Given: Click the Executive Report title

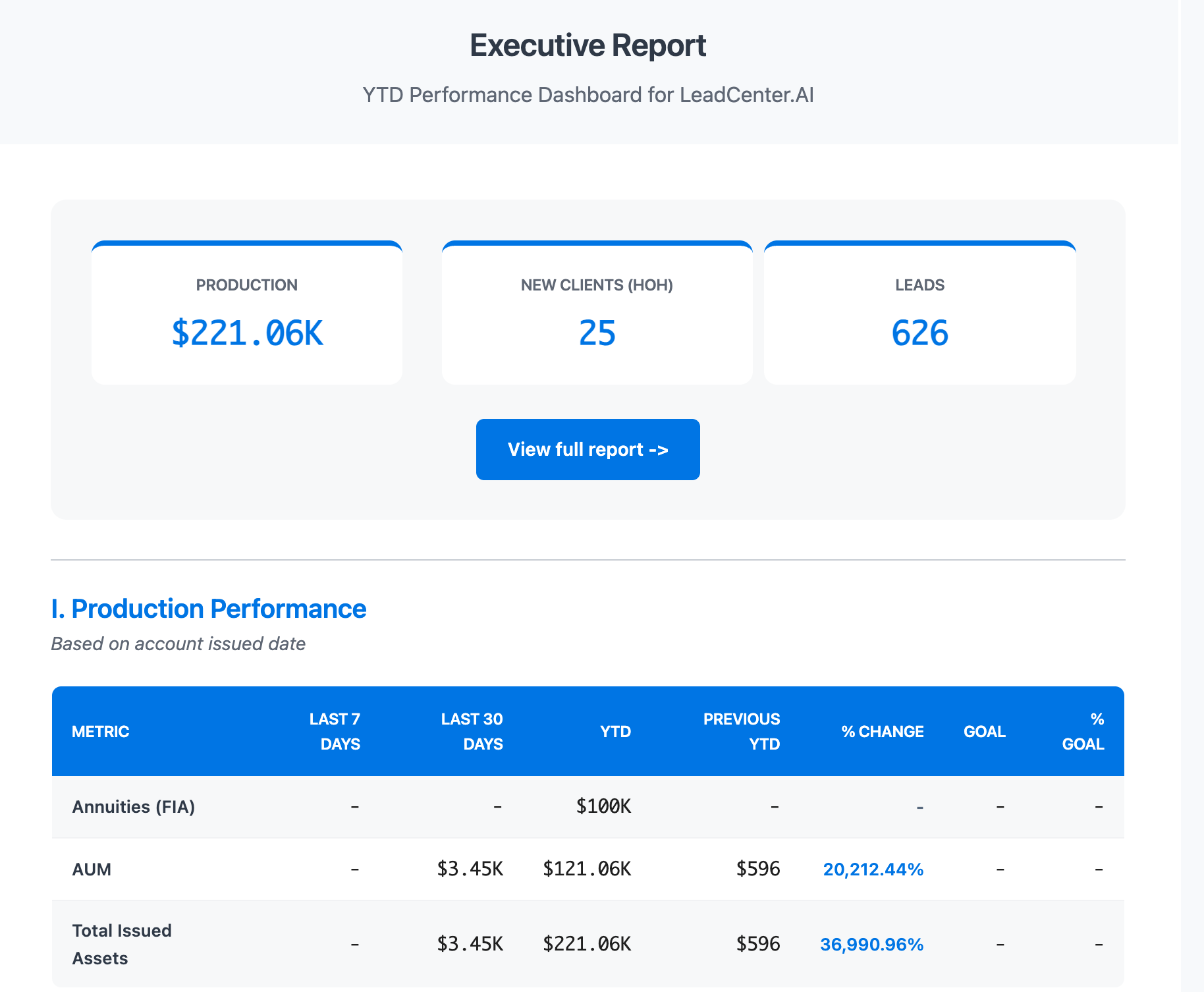Looking at the screenshot, I should (588, 45).
